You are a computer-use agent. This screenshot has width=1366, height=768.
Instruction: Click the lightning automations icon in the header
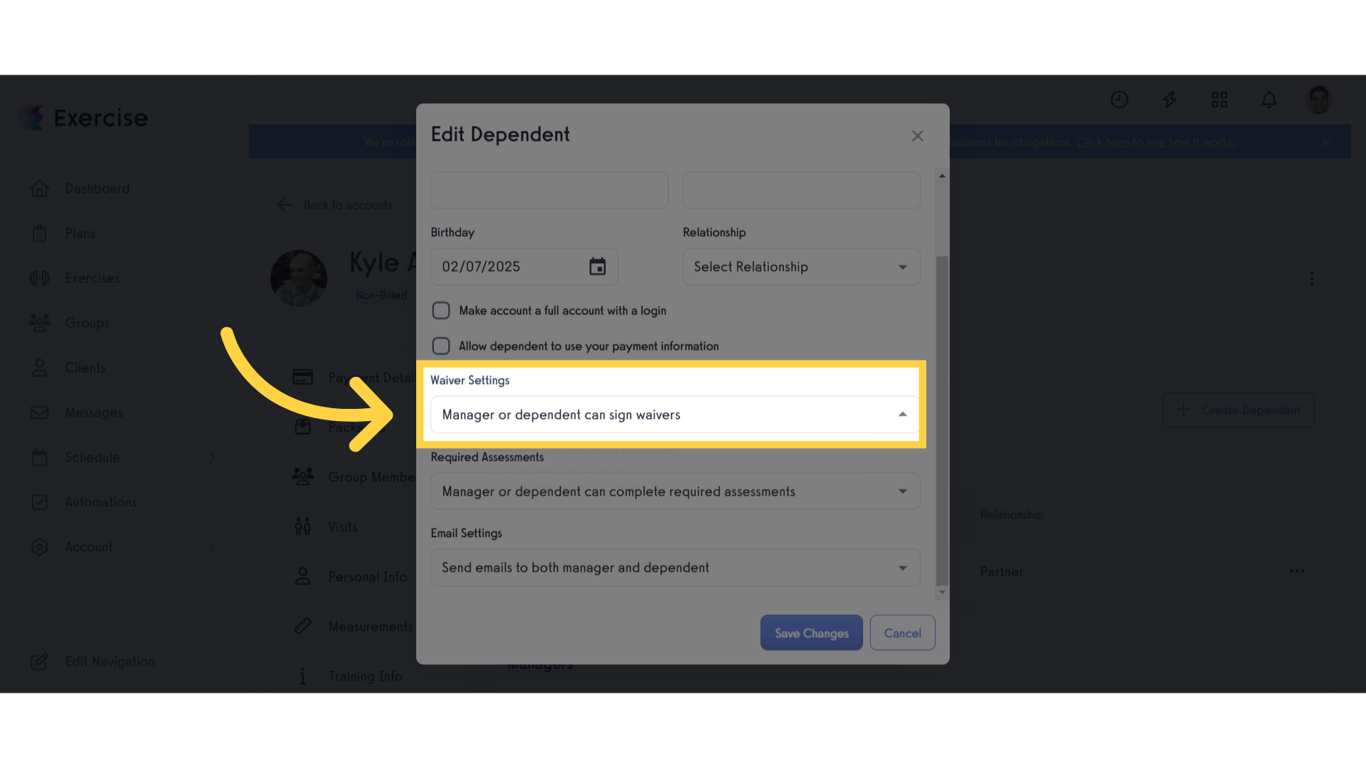point(1169,100)
